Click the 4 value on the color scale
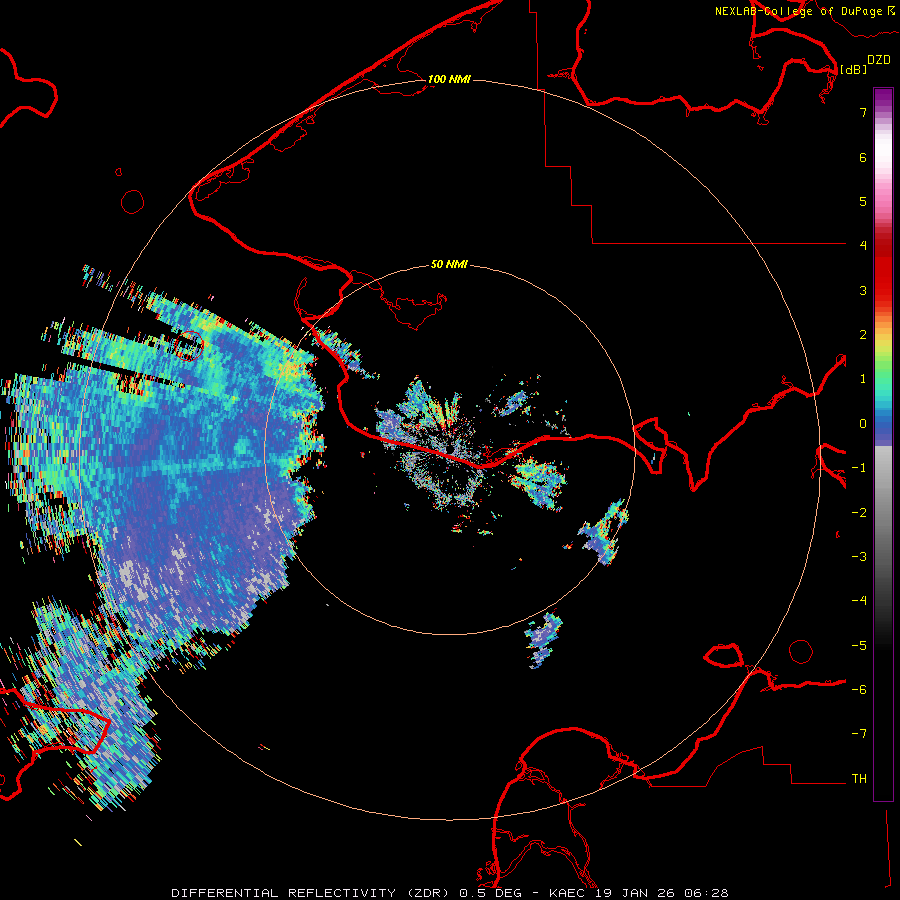Viewport: 900px width, 900px height. click(x=863, y=246)
